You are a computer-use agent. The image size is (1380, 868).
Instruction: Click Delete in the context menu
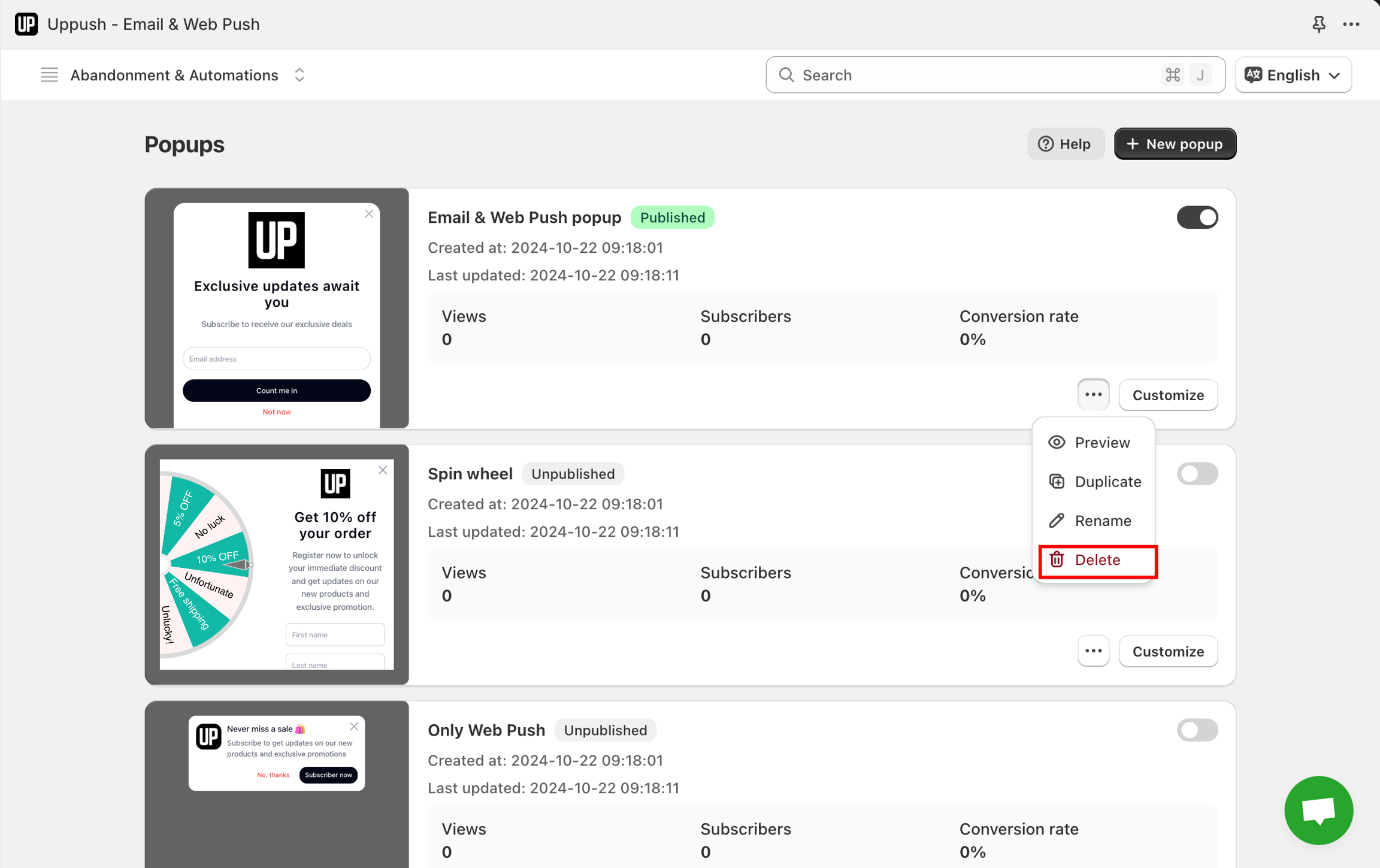coord(1096,560)
